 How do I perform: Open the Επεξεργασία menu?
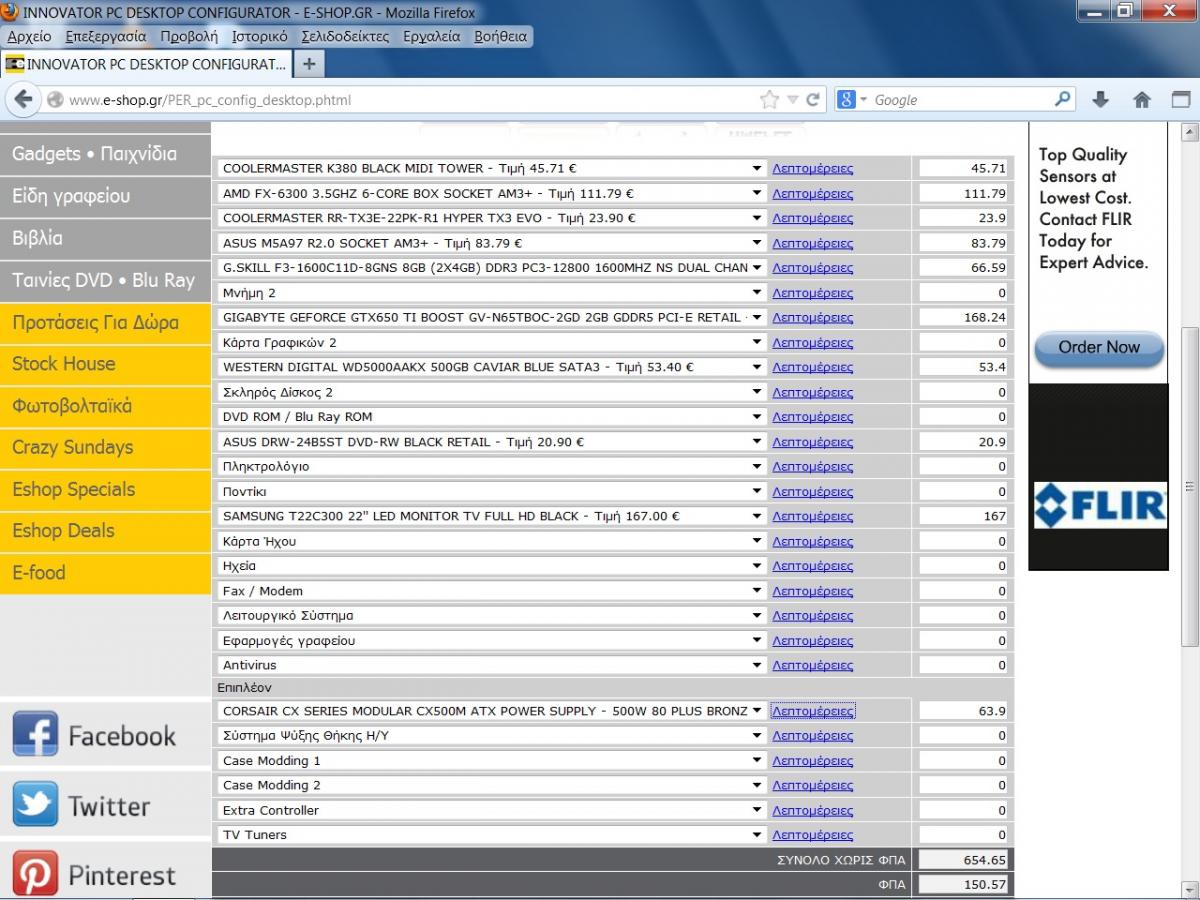[x=105, y=36]
